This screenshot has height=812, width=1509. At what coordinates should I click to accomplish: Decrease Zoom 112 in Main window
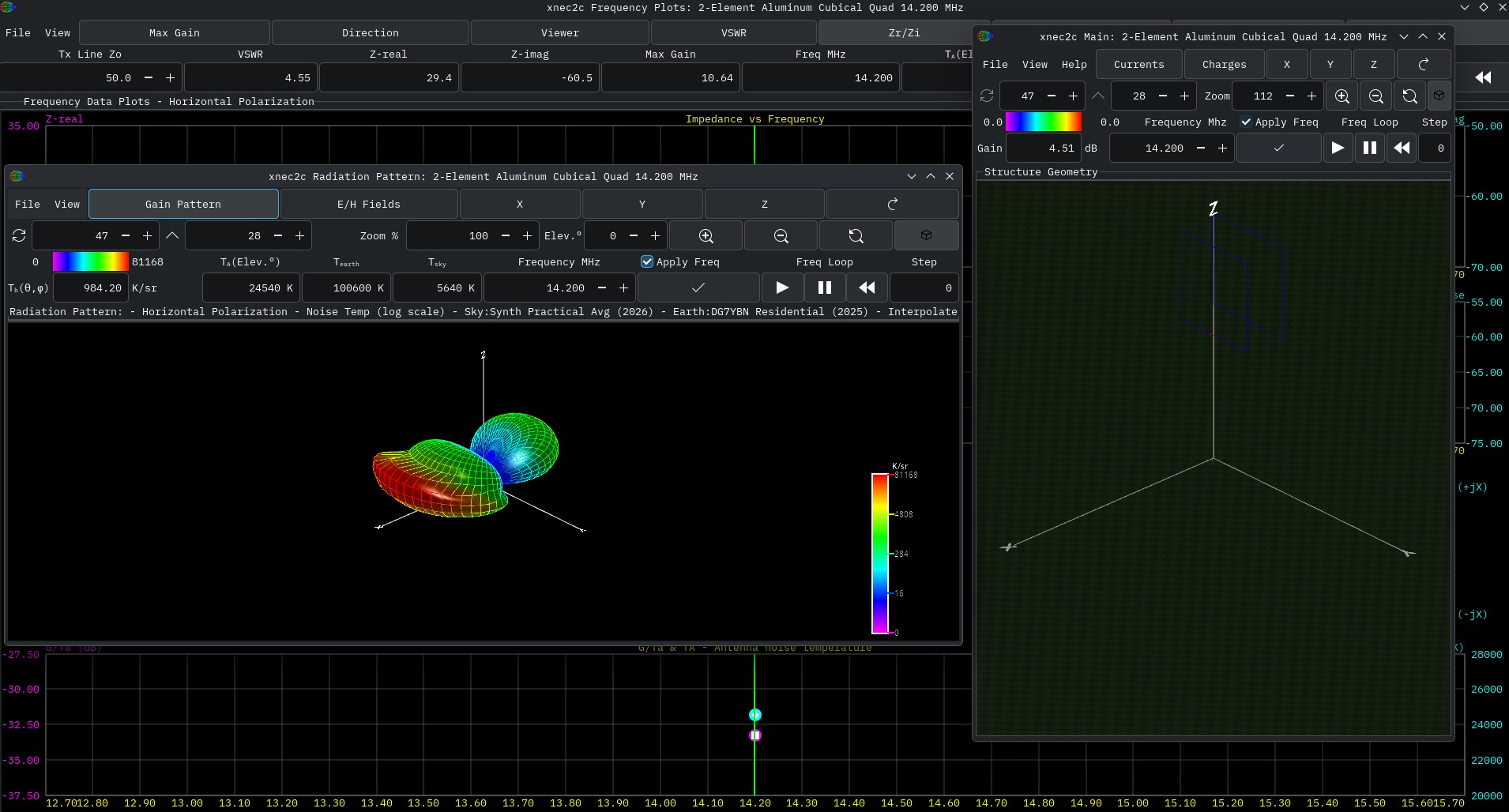pyautogui.click(x=1290, y=96)
